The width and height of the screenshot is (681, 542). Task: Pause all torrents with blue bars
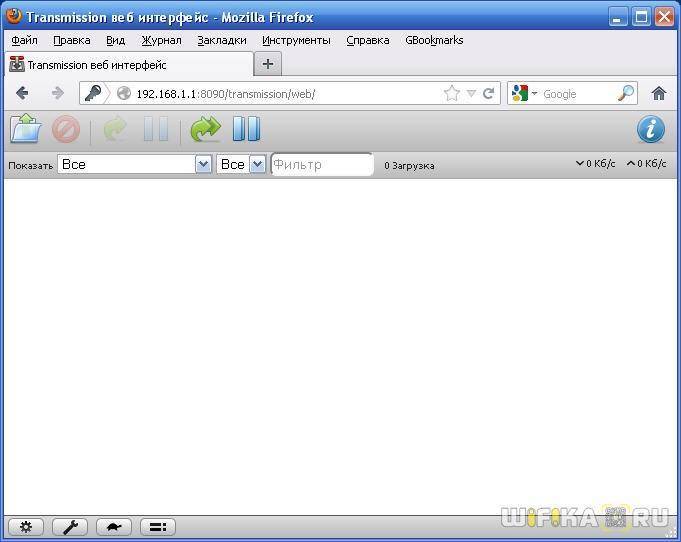point(246,129)
